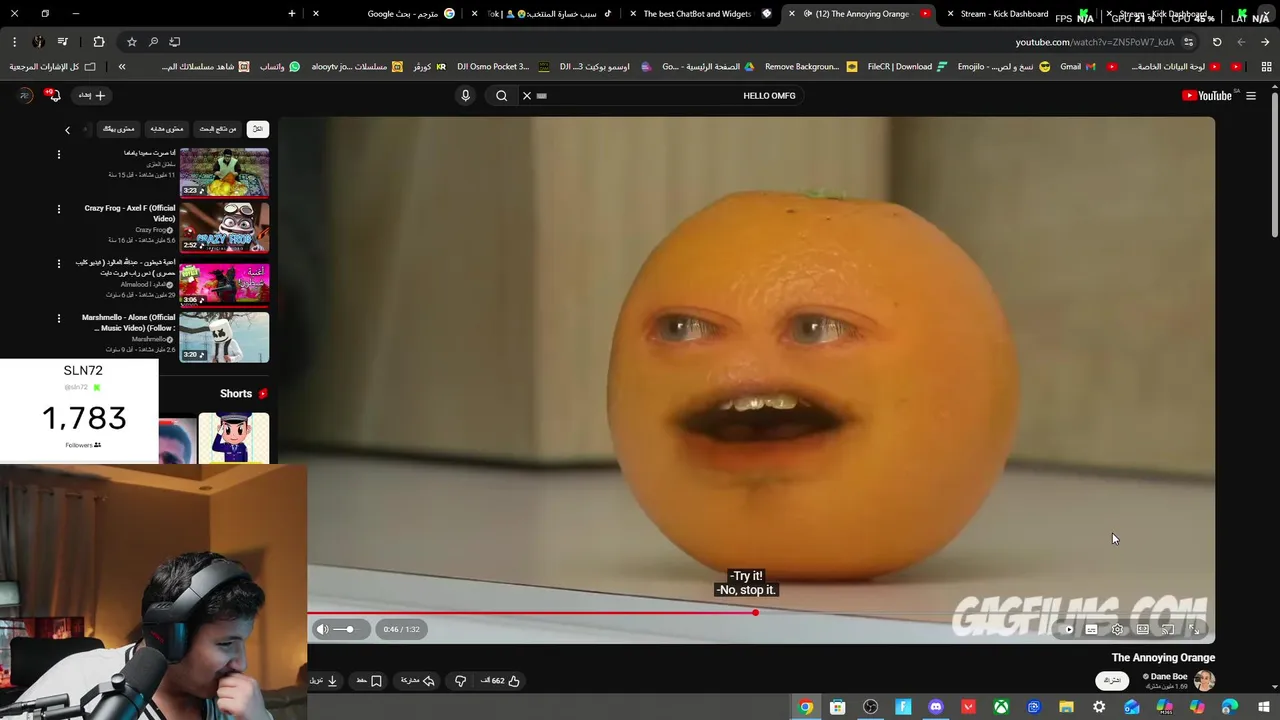Reload the page with the refresh icon

pyautogui.click(x=1217, y=42)
